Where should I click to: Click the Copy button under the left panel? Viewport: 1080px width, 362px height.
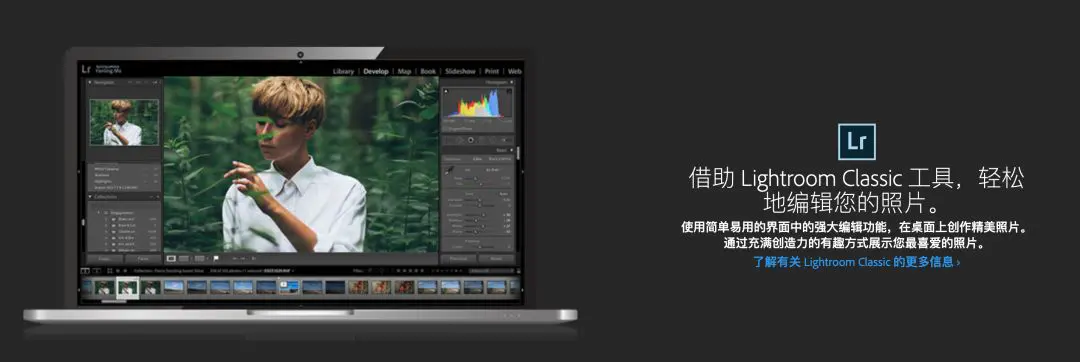(x=105, y=259)
